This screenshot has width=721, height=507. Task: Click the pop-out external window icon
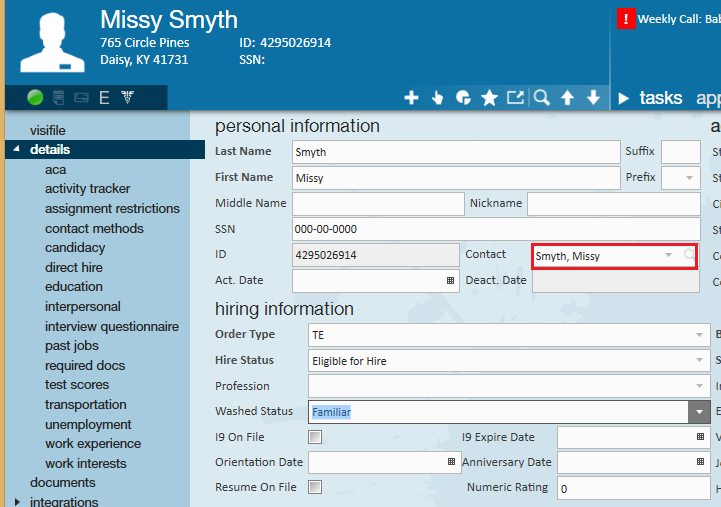pos(515,98)
